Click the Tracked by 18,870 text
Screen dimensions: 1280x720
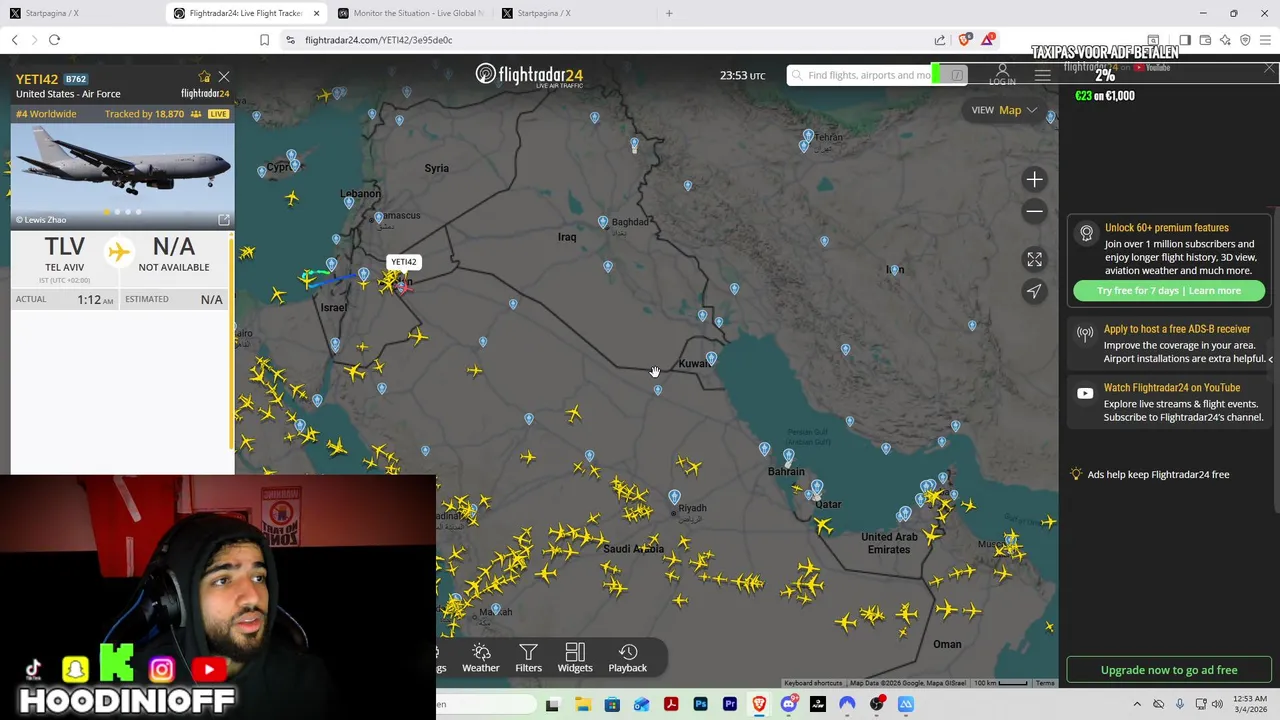click(x=144, y=114)
